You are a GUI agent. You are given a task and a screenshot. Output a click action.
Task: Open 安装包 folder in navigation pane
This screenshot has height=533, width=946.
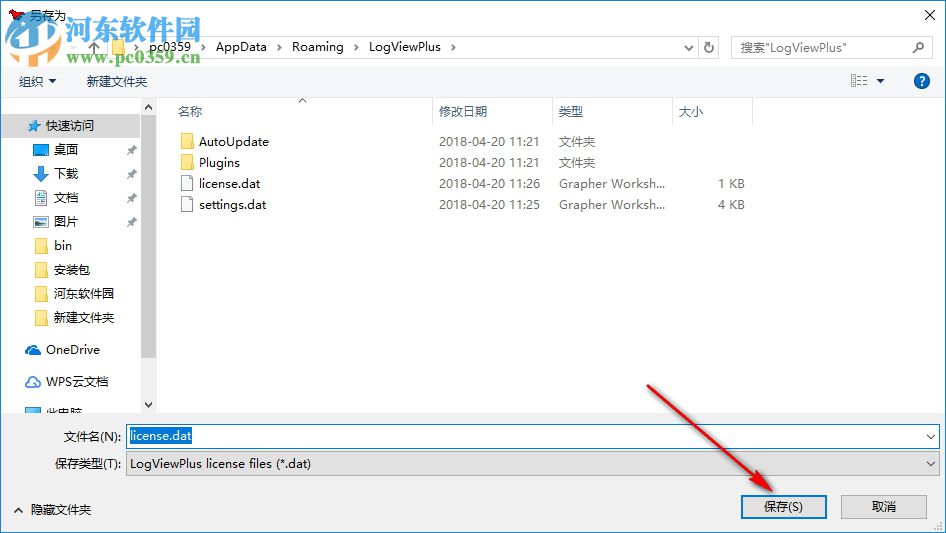point(72,270)
